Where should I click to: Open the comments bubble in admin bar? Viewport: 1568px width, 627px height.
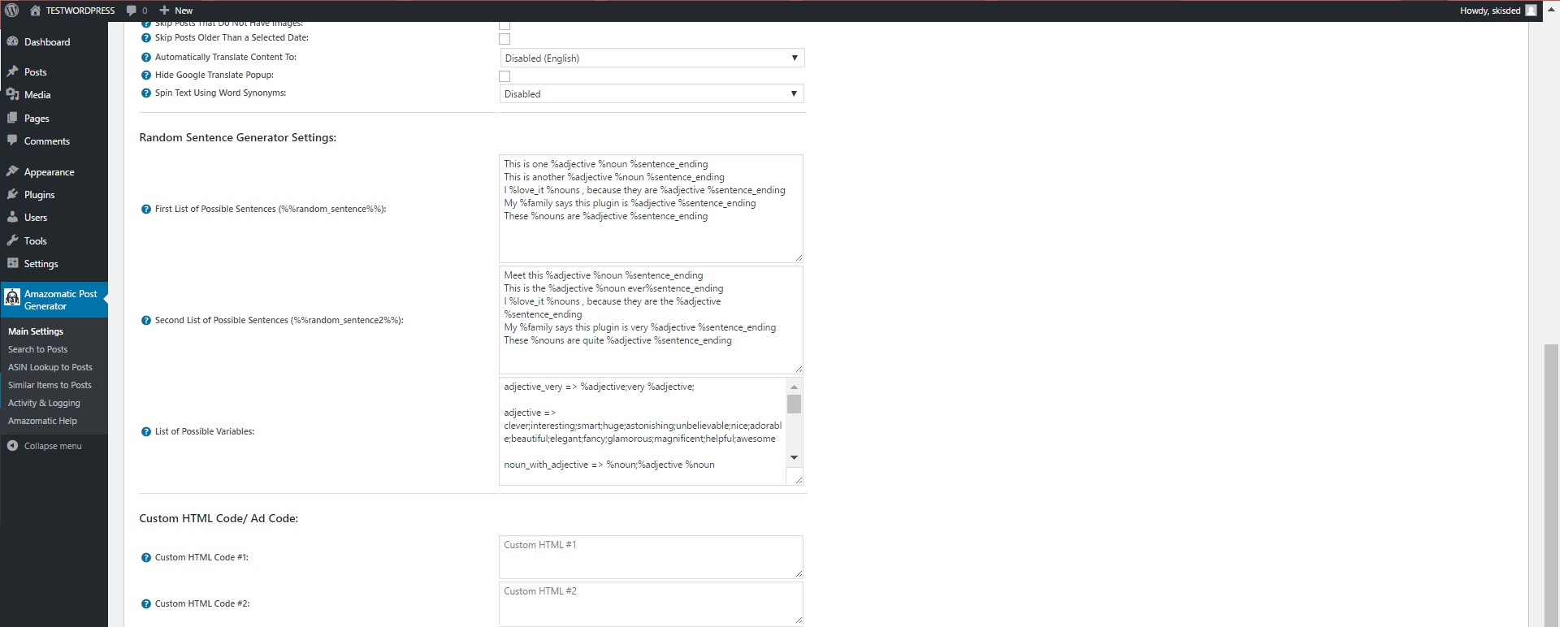(x=132, y=11)
